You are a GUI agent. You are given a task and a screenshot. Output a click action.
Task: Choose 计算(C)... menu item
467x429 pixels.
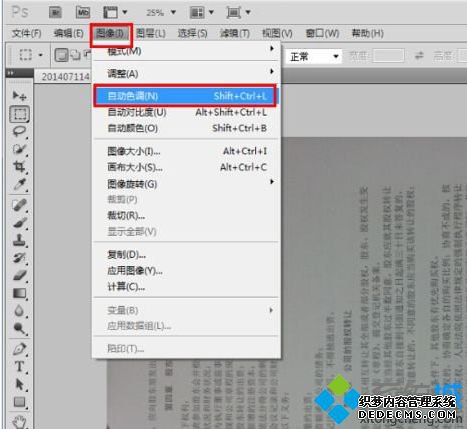187,287
